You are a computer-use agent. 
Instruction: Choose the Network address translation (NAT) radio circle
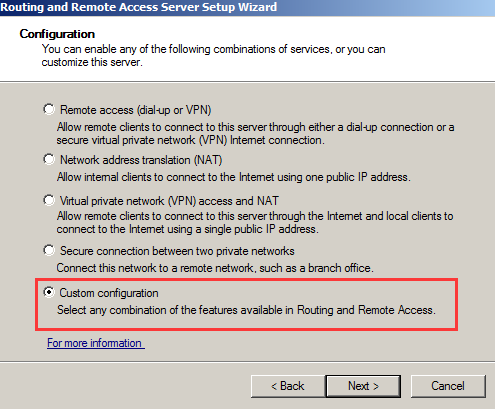49,159
